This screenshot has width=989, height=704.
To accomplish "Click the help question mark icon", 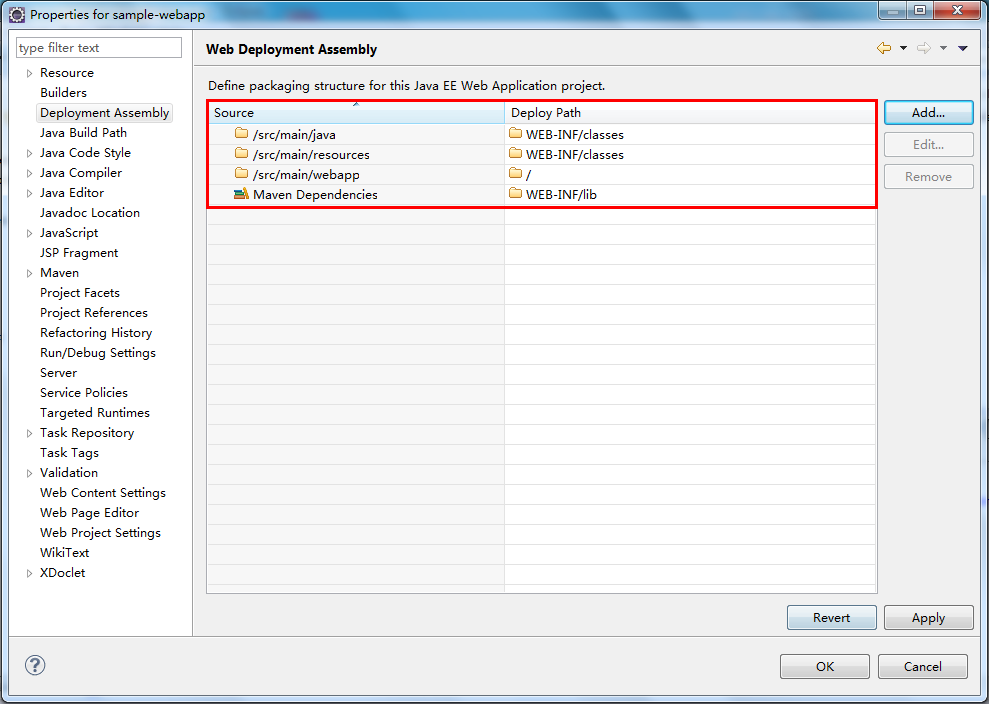I will [x=35, y=665].
